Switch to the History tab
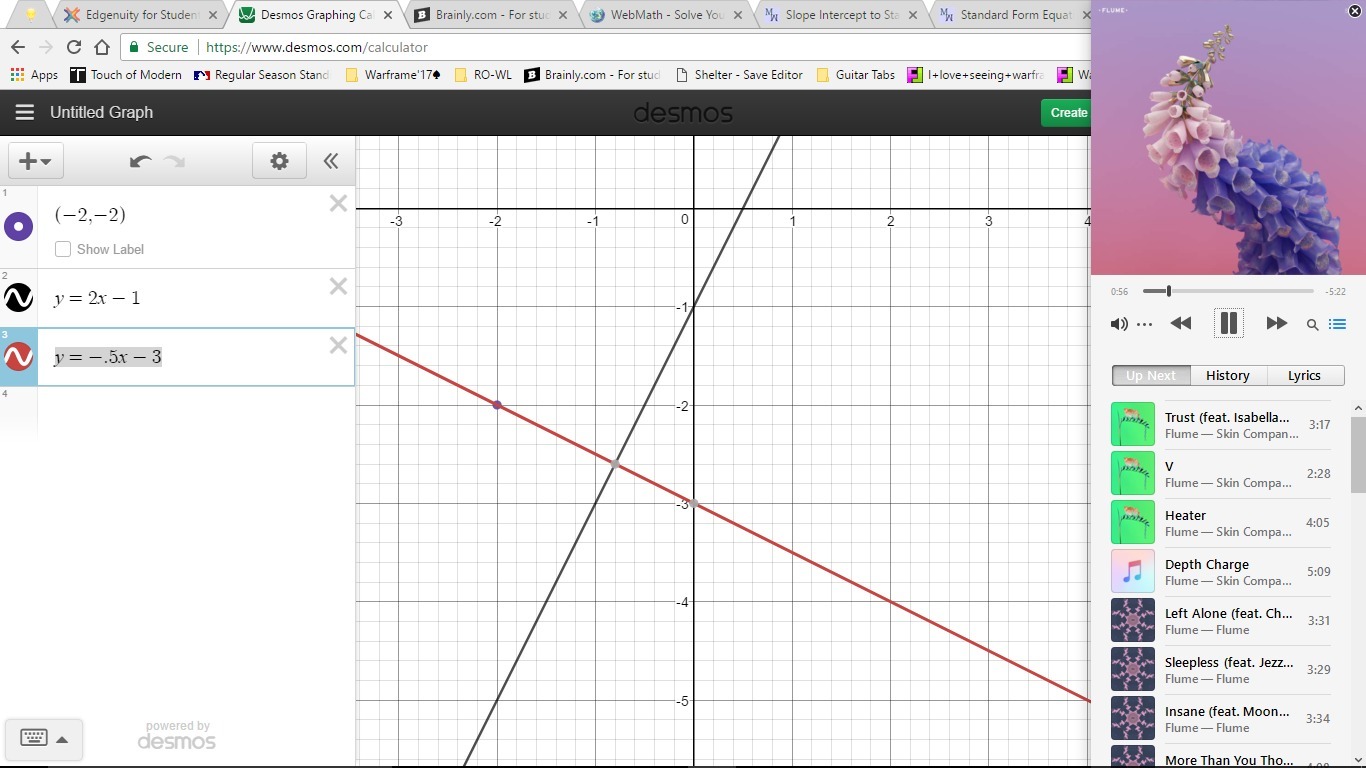Screen dimensions: 1366x768 1228,376
